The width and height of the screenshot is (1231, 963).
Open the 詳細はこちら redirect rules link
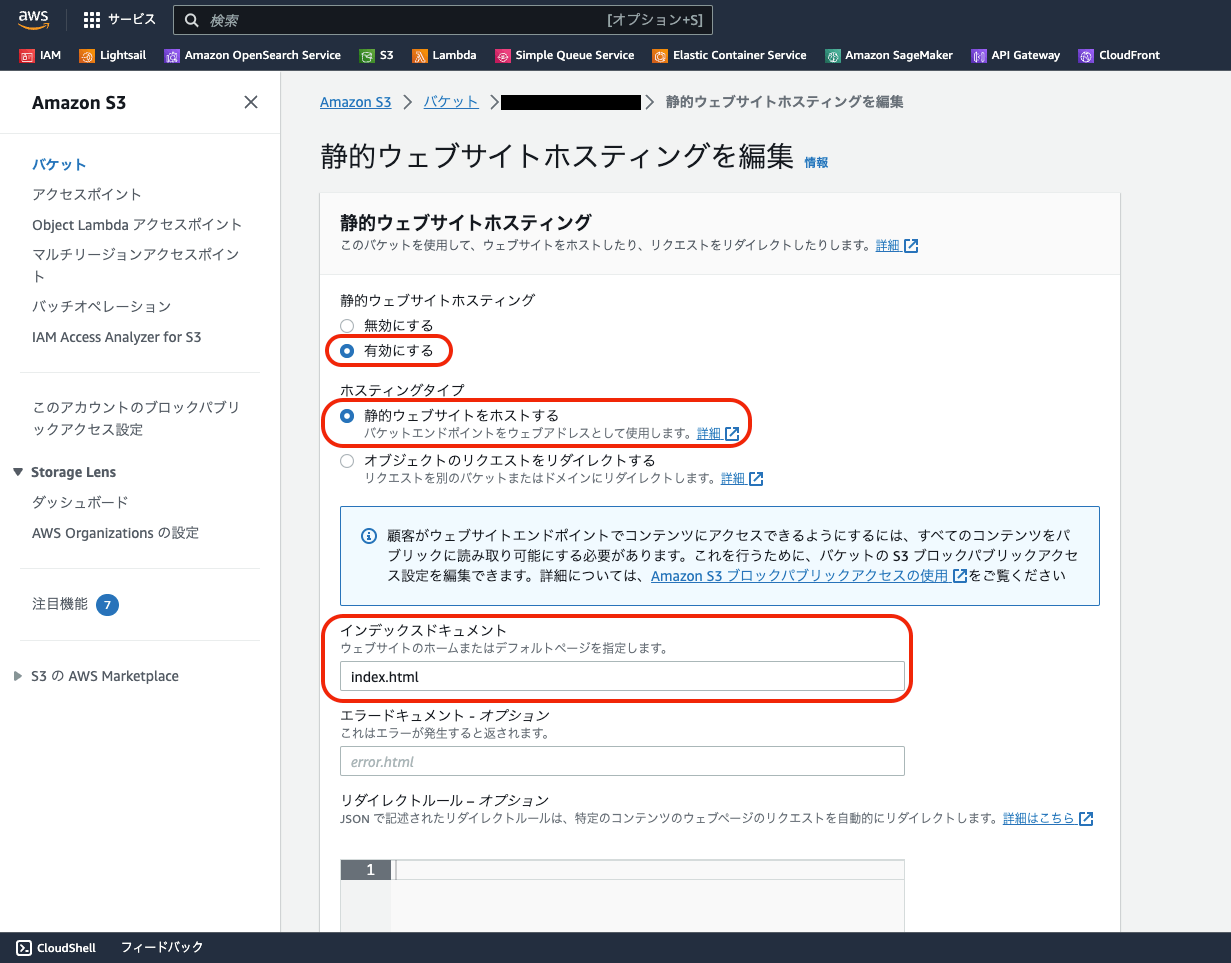point(1039,818)
